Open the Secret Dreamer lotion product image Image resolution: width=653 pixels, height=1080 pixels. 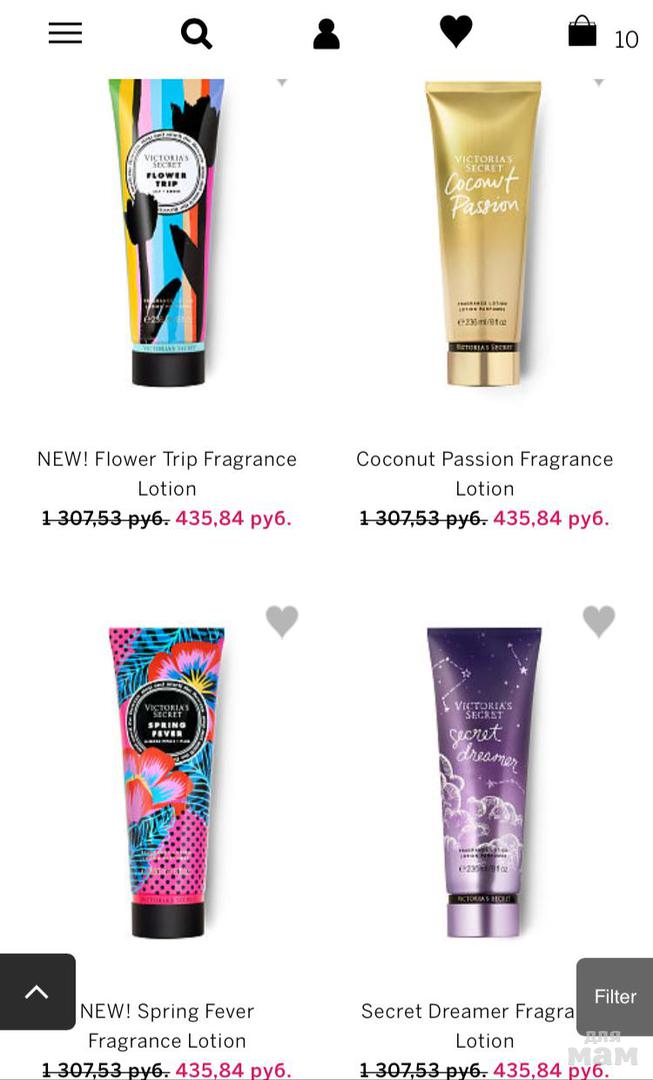click(x=484, y=782)
